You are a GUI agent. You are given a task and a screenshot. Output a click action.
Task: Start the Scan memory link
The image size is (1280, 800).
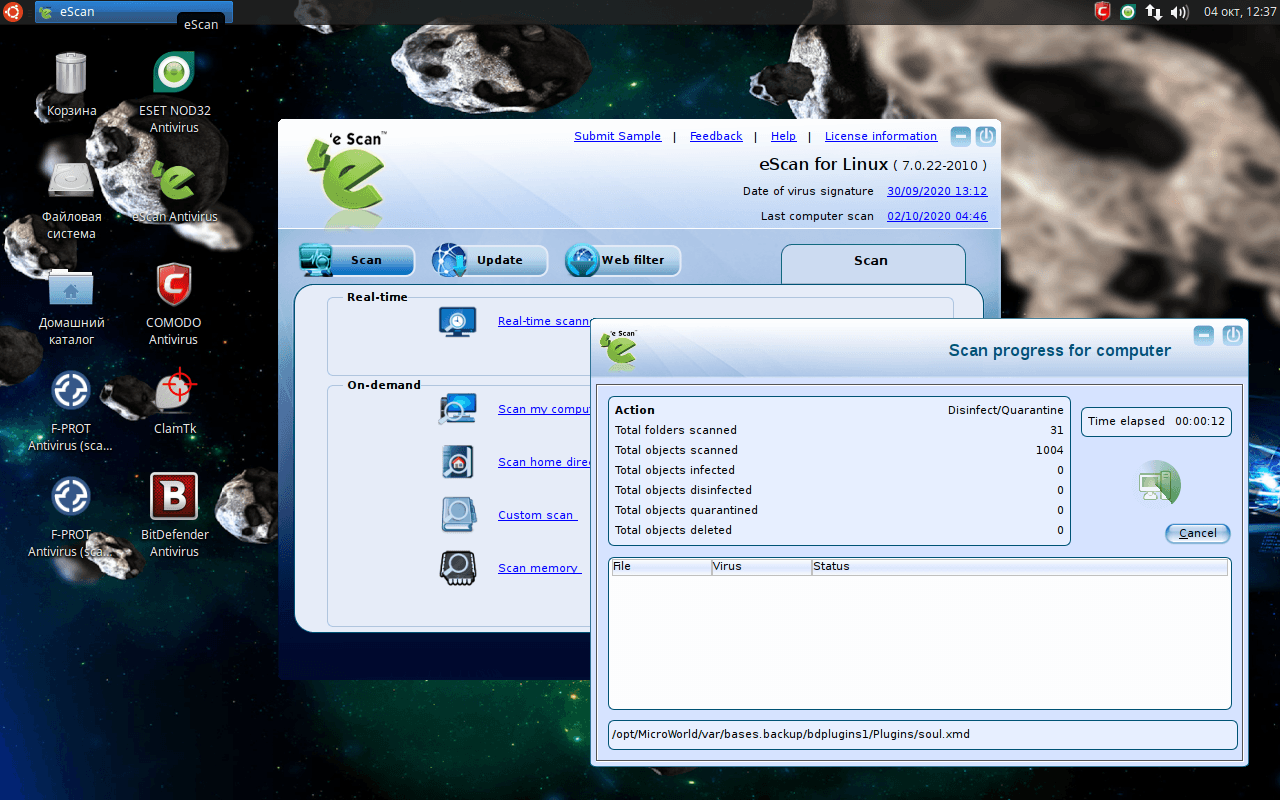click(539, 568)
